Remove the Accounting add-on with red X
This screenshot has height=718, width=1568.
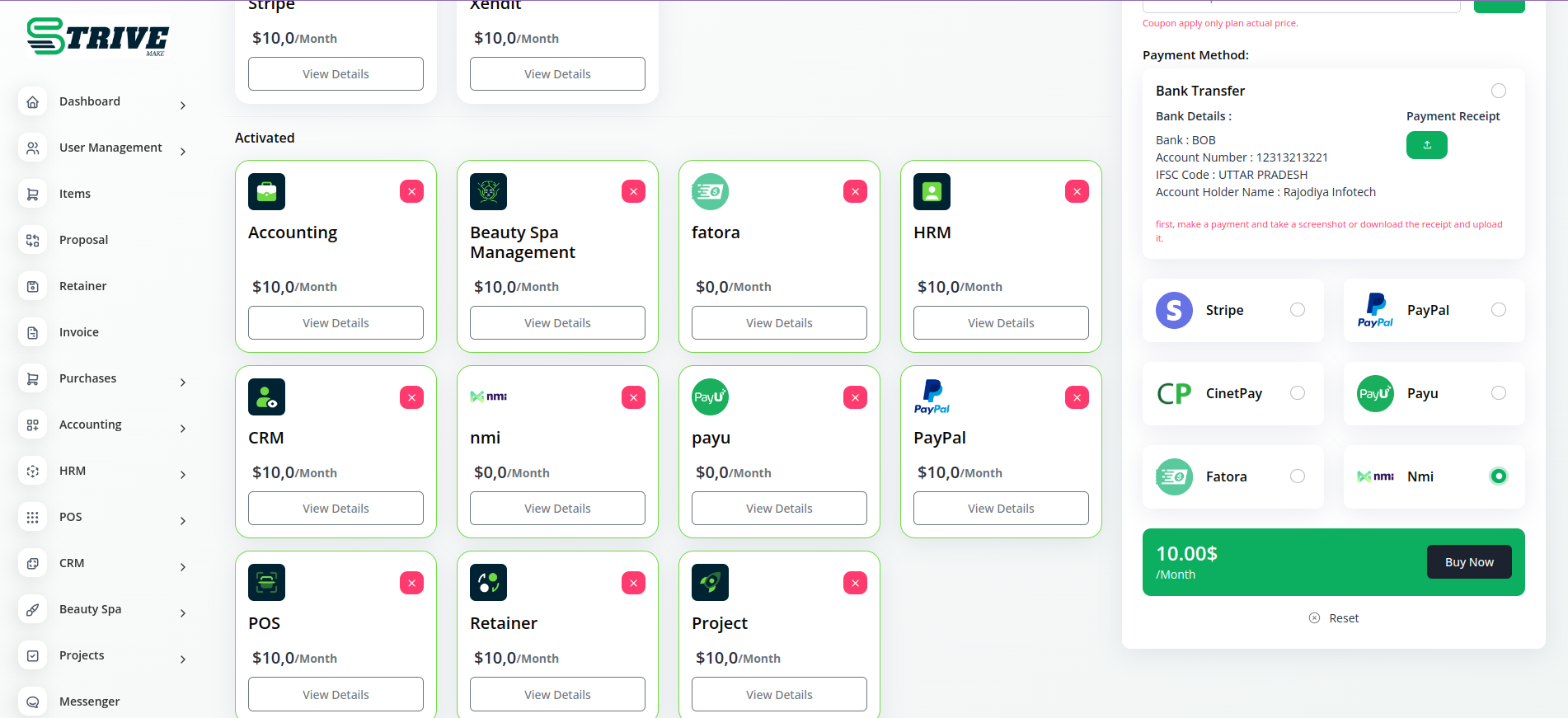pyautogui.click(x=411, y=192)
